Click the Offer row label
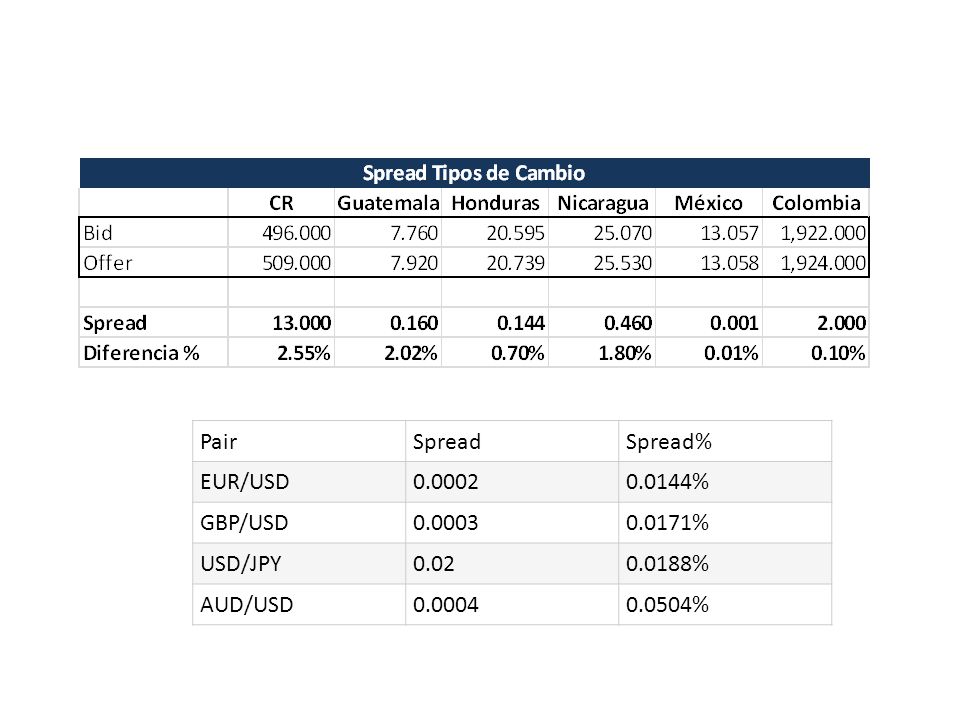The image size is (960, 720). pyautogui.click(x=108, y=263)
